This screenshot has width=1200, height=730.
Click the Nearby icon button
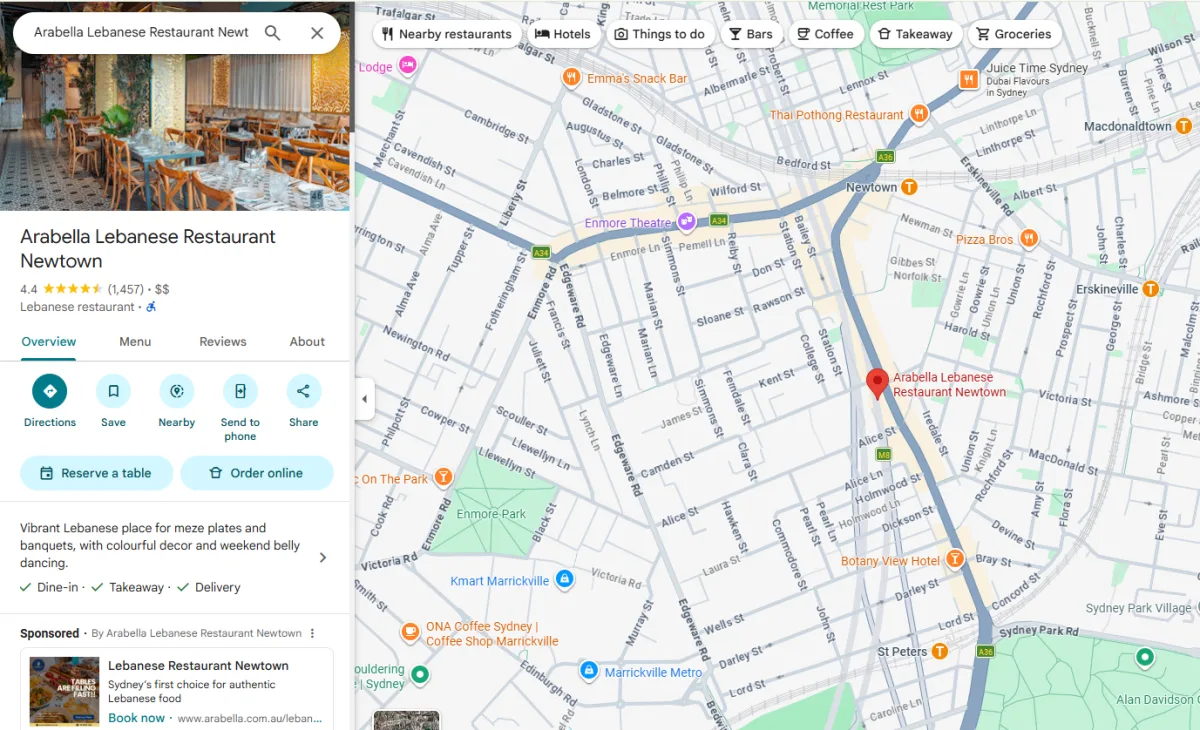tap(177, 391)
